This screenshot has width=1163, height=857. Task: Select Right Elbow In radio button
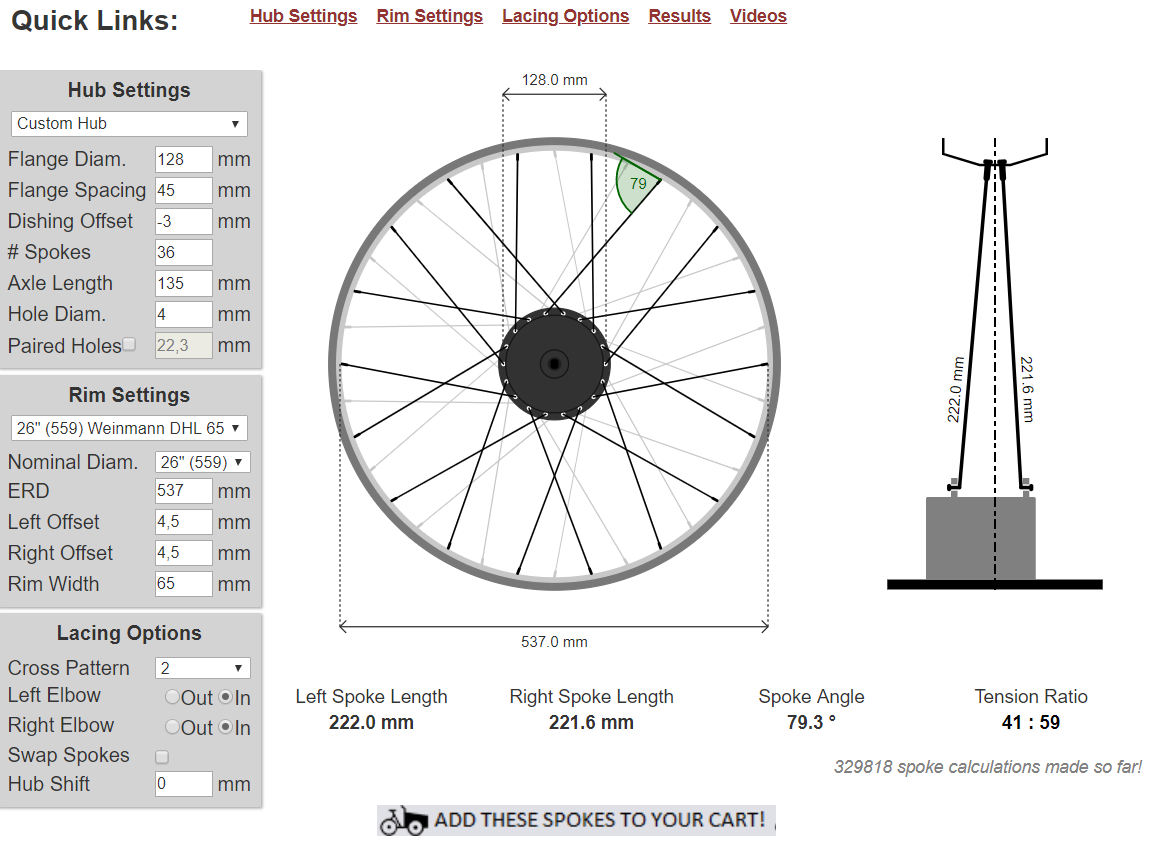pos(226,727)
